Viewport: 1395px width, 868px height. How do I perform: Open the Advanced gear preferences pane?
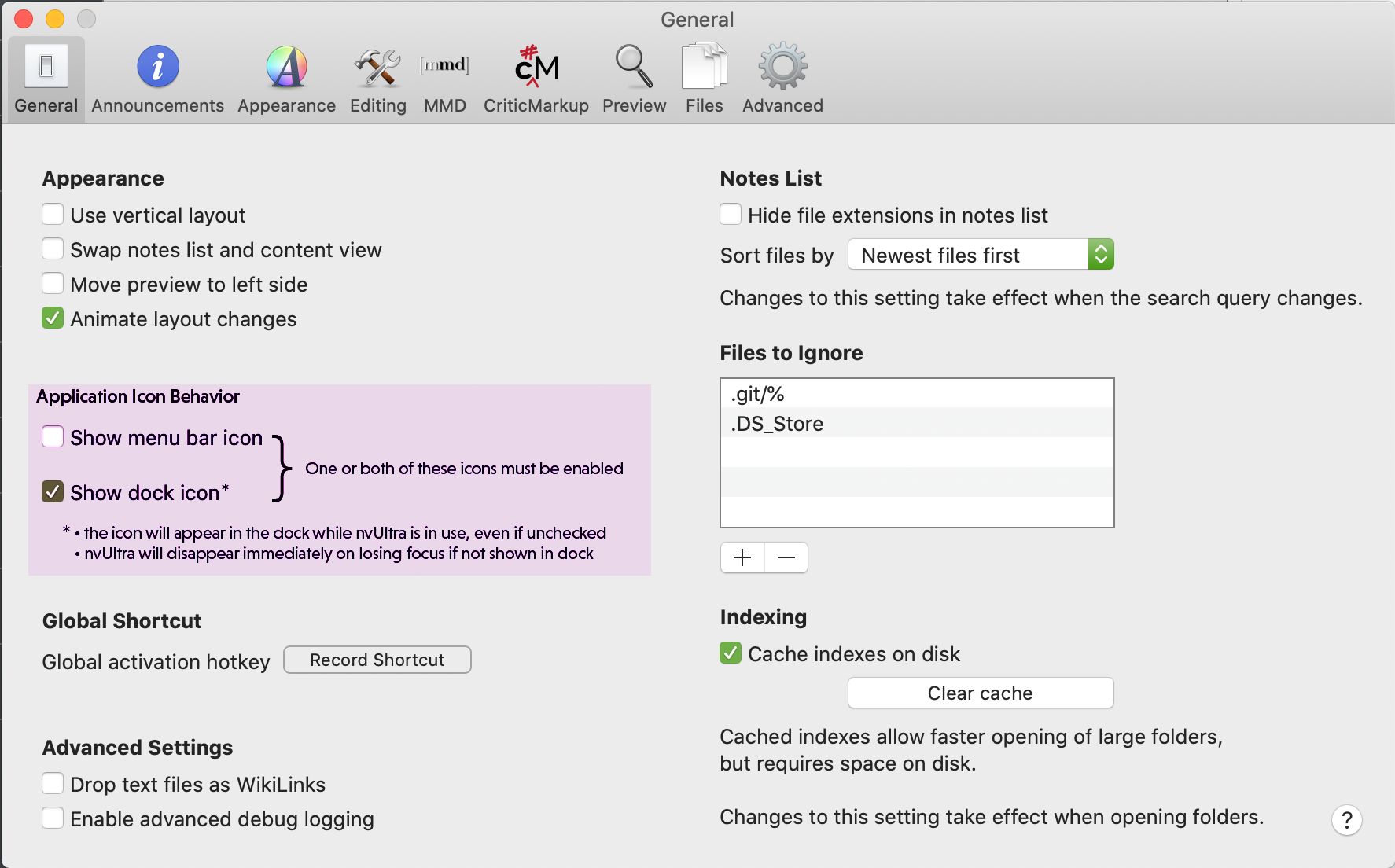click(782, 79)
